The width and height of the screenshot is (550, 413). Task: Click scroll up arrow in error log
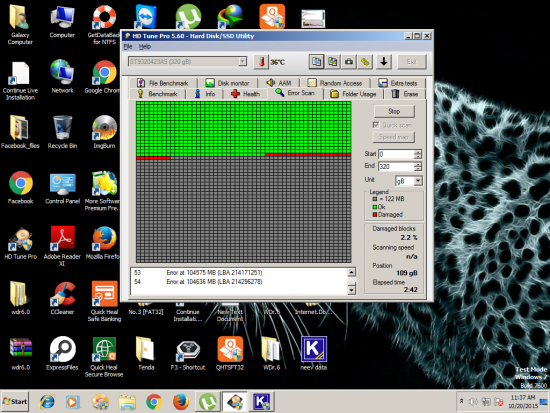click(351, 272)
